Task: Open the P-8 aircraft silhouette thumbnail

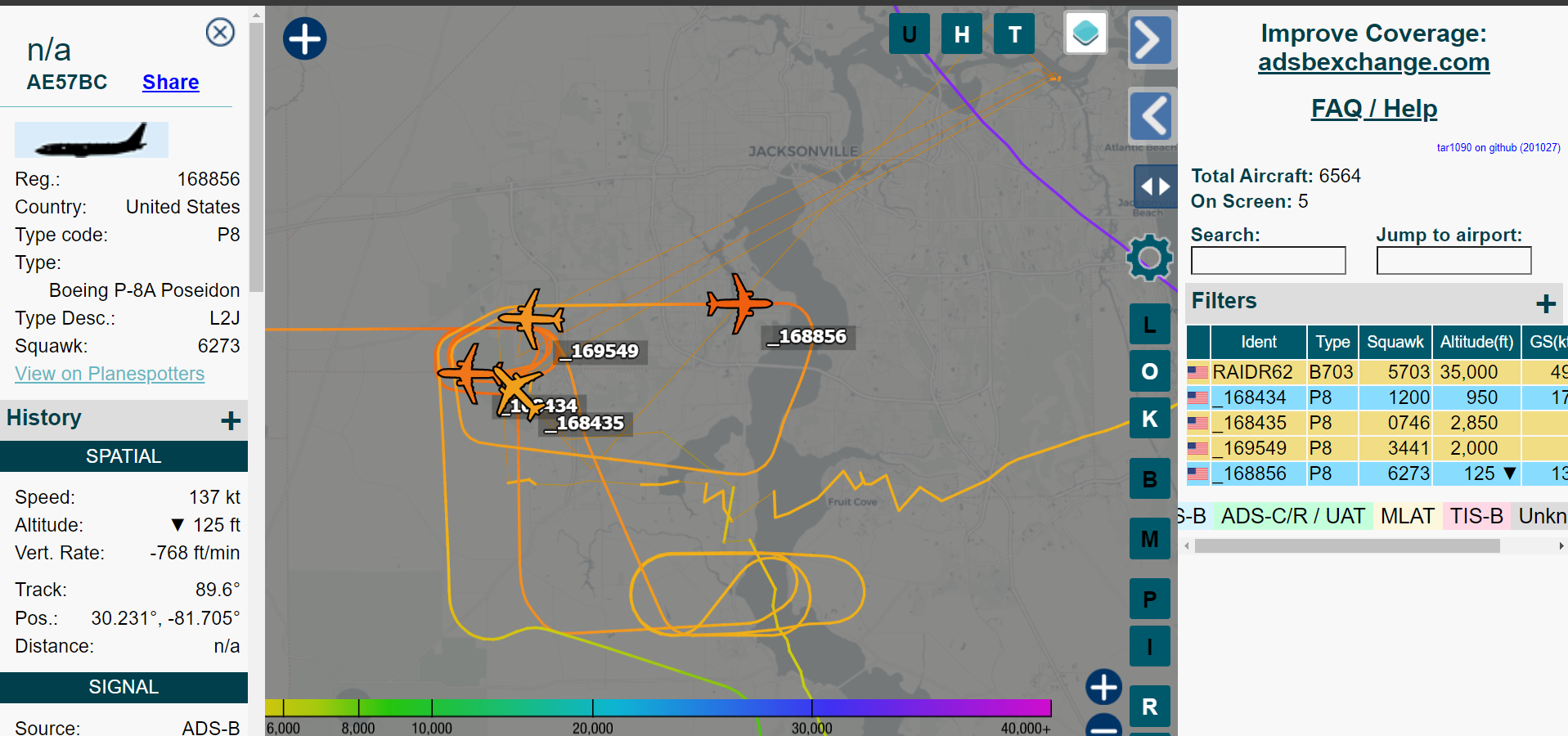Action: point(92,140)
